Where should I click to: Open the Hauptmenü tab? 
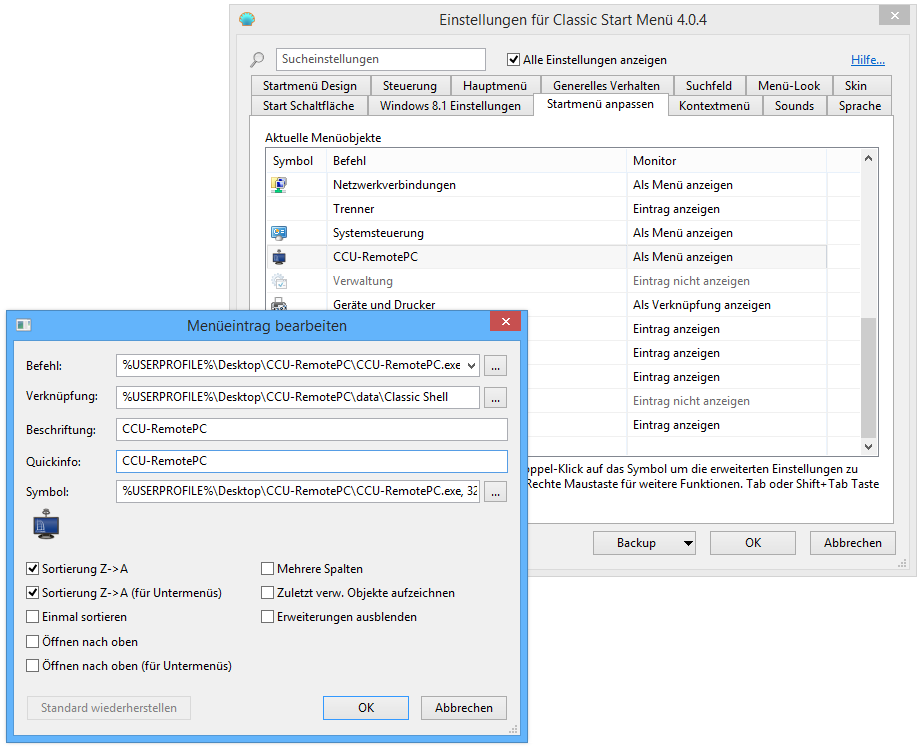pos(494,86)
